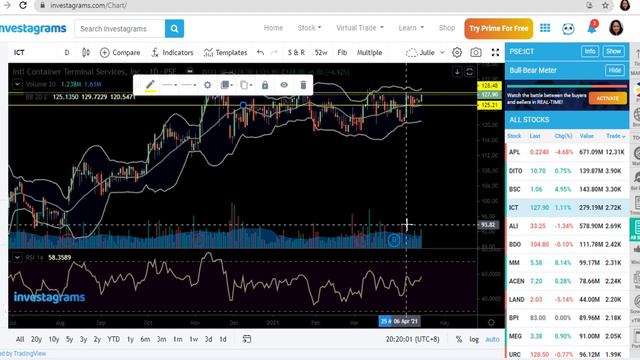Open the notifications bell
This screenshot has height=360, width=640.
[x=591, y=28]
